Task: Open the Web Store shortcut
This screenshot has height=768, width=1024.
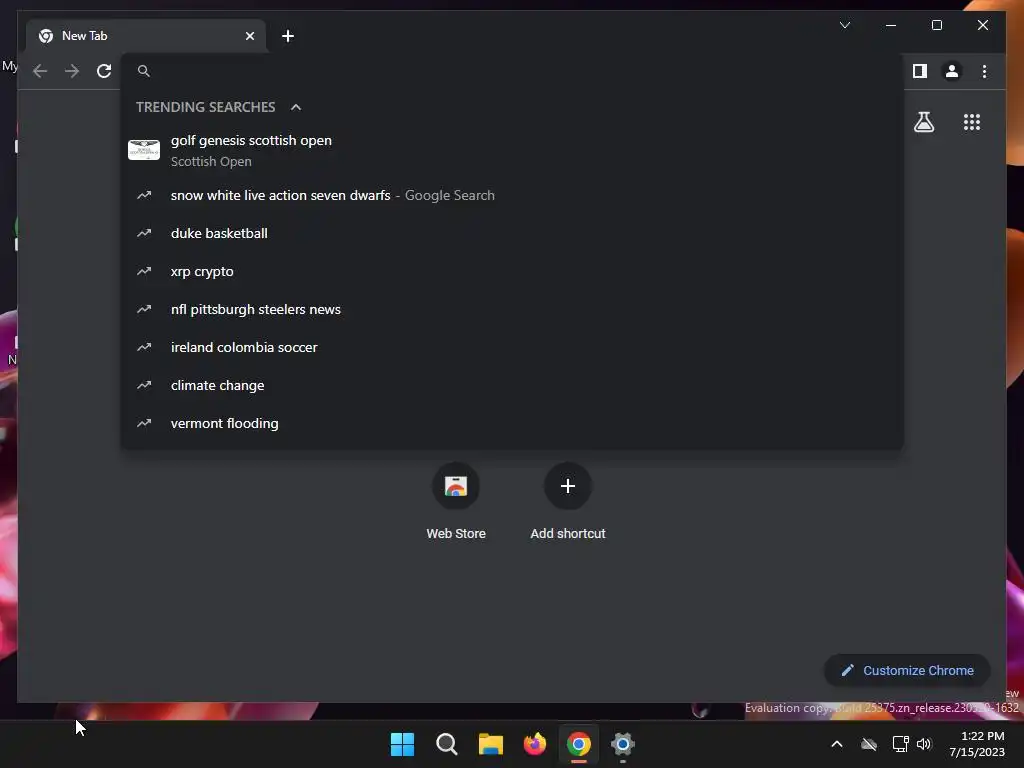Action: [456, 502]
